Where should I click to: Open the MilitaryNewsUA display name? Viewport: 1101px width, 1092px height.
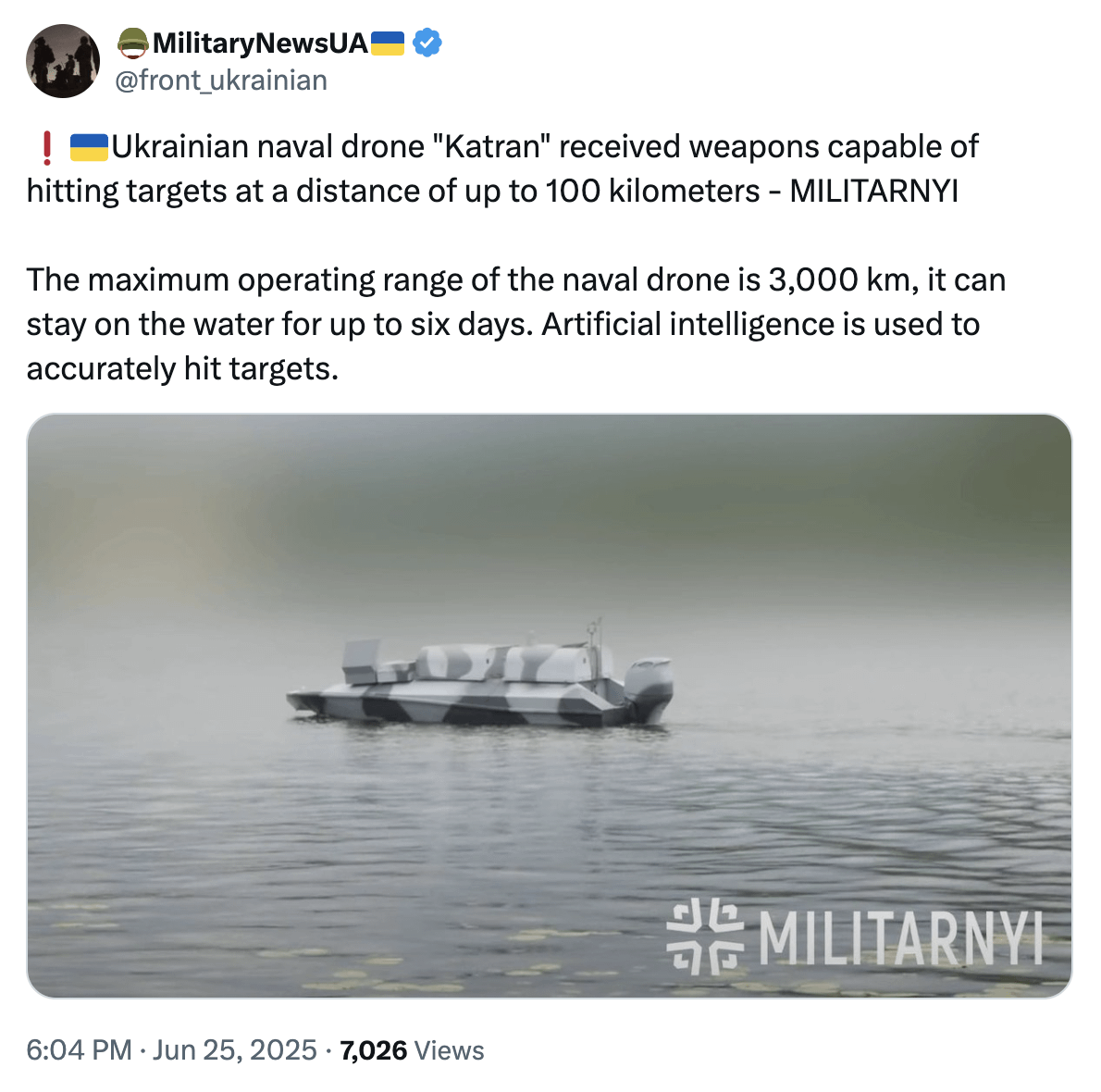(261, 43)
